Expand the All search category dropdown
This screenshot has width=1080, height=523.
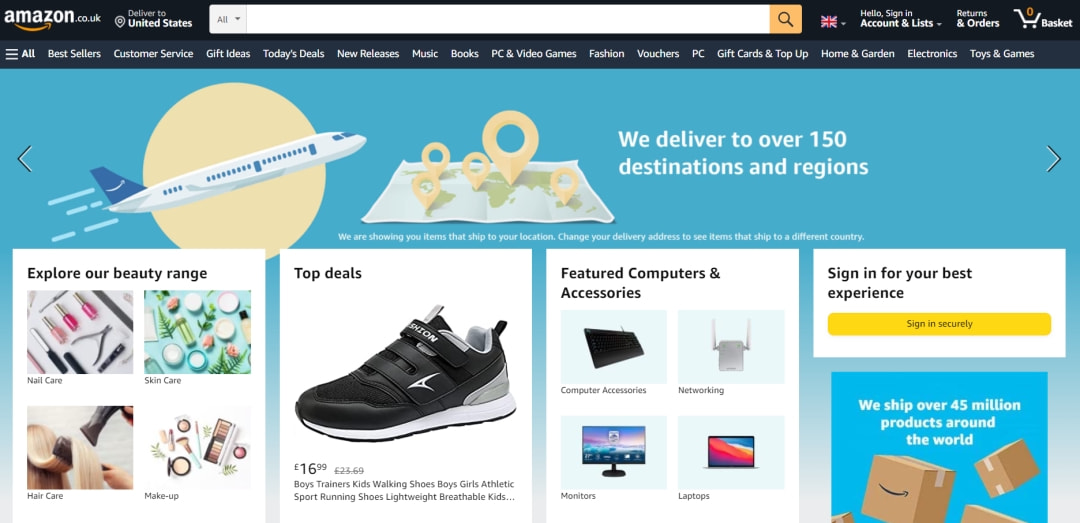229,19
